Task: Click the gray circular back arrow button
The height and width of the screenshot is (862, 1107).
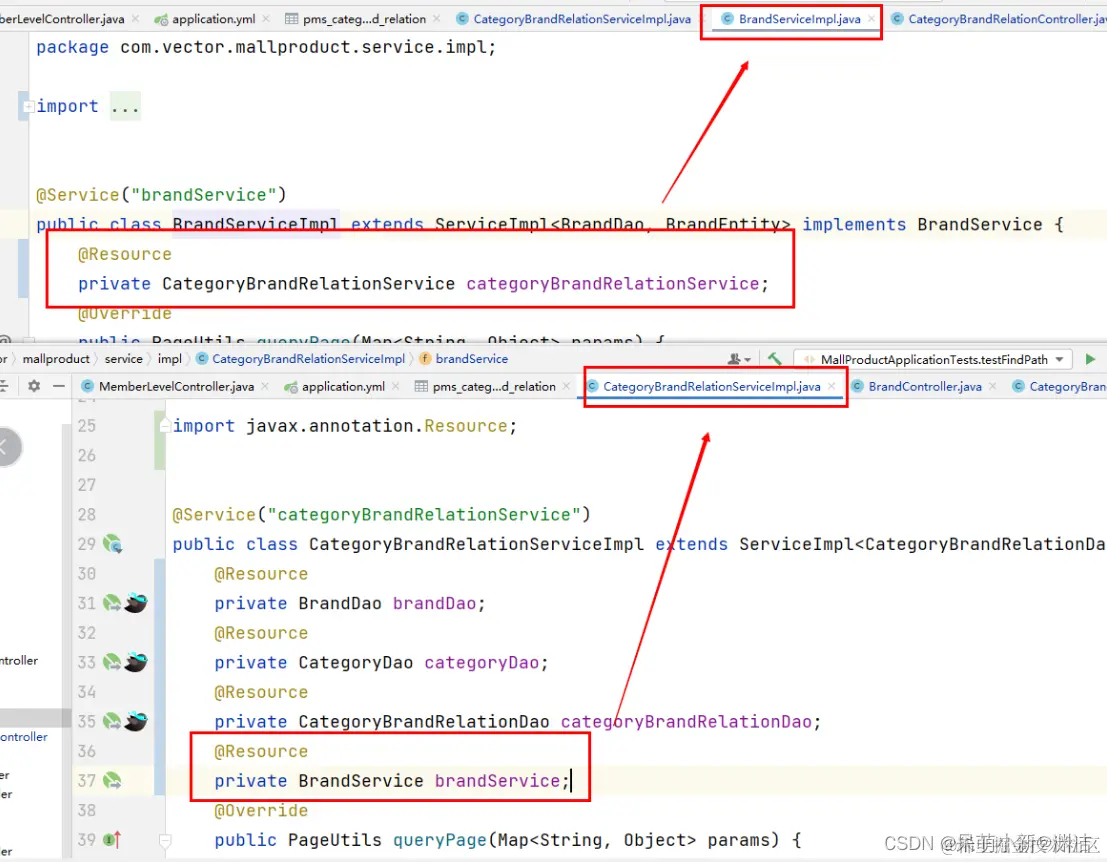Action: 4,447
